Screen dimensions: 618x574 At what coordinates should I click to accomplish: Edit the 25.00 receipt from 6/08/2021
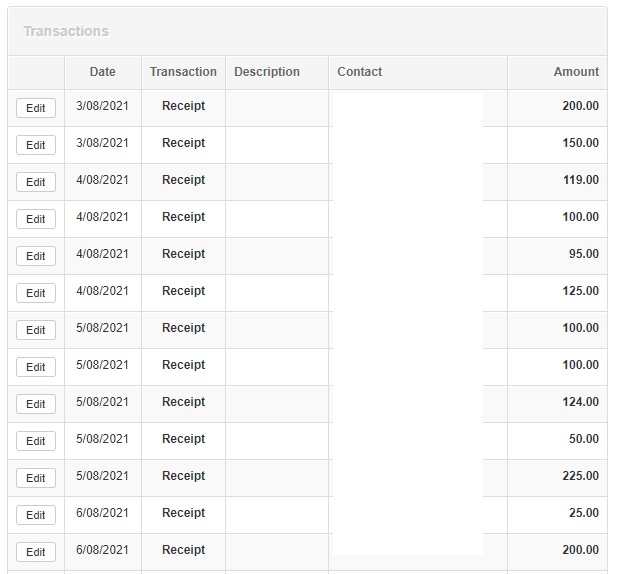[x=36, y=515]
